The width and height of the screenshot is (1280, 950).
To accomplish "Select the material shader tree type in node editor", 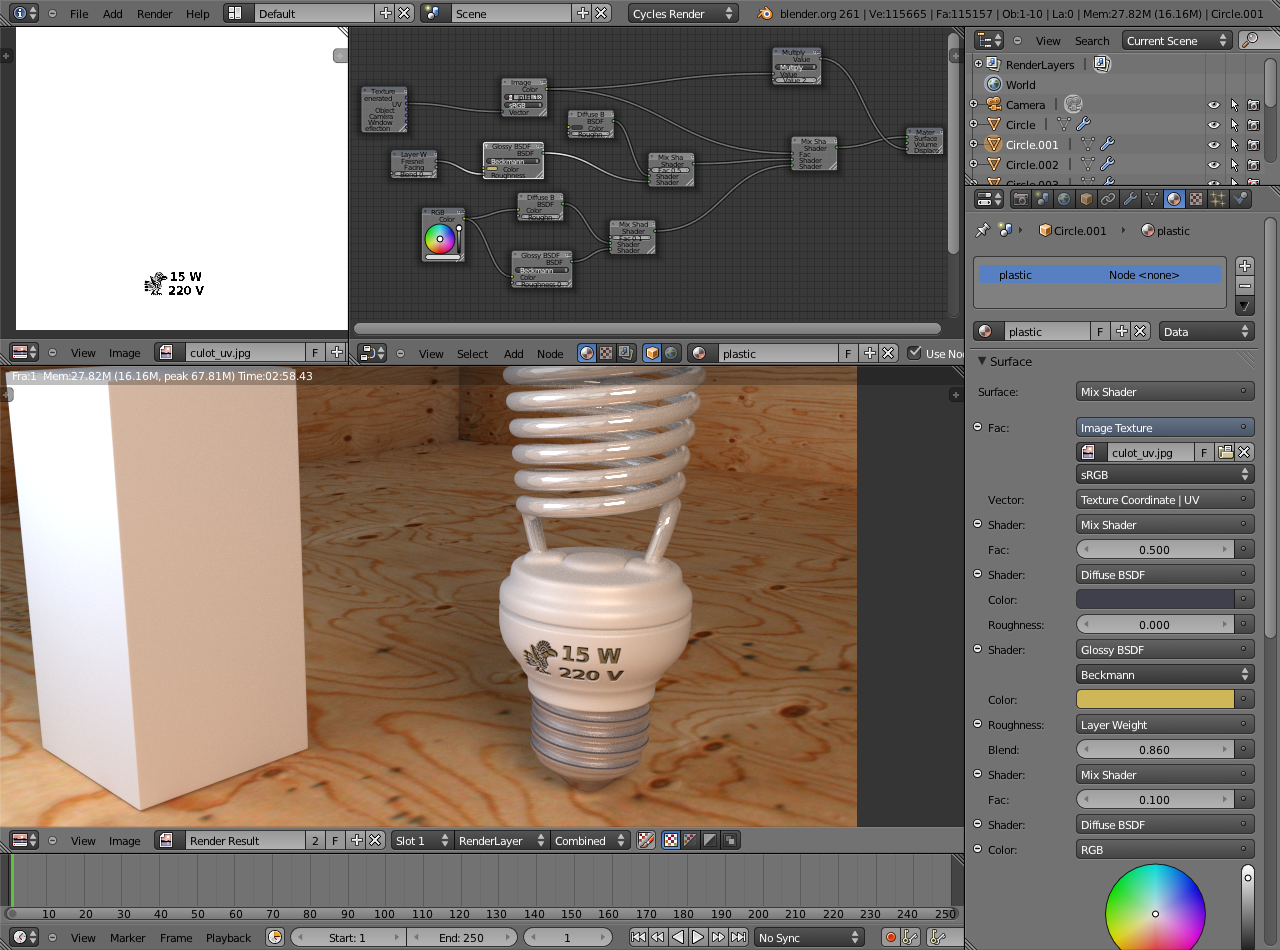I will (587, 353).
